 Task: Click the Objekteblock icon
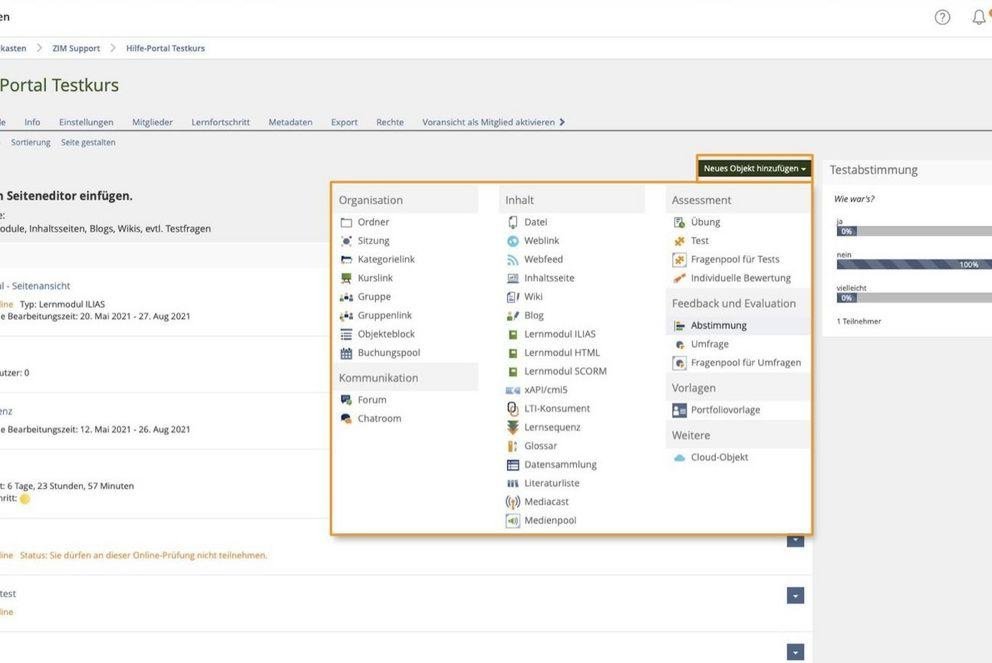tap(346, 334)
